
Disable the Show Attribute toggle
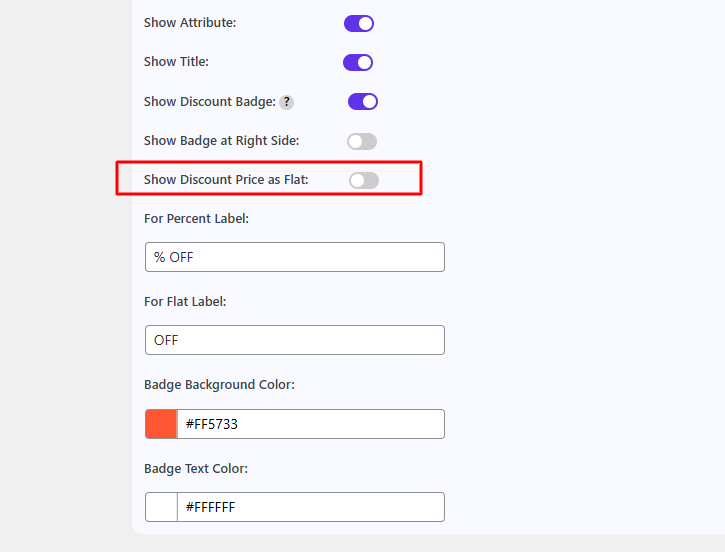click(358, 23)
